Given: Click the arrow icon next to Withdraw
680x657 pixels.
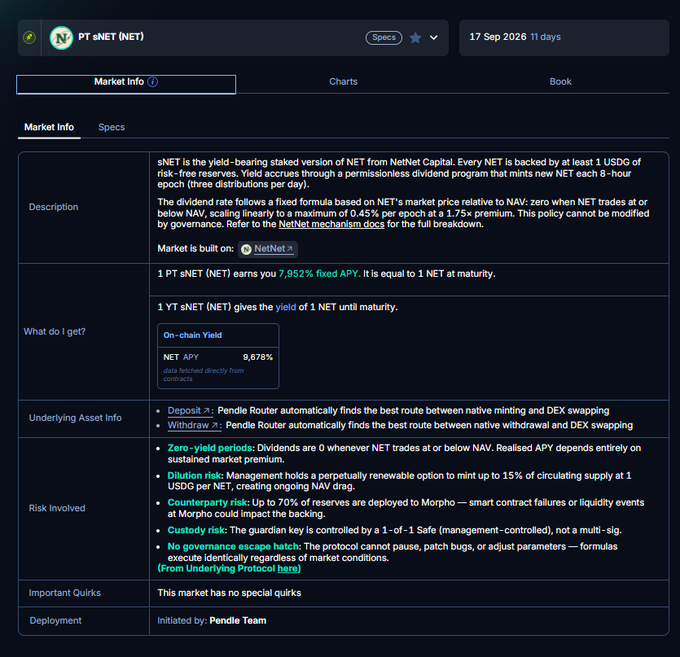Looking at the screenshot, I should tap(215, 425).
